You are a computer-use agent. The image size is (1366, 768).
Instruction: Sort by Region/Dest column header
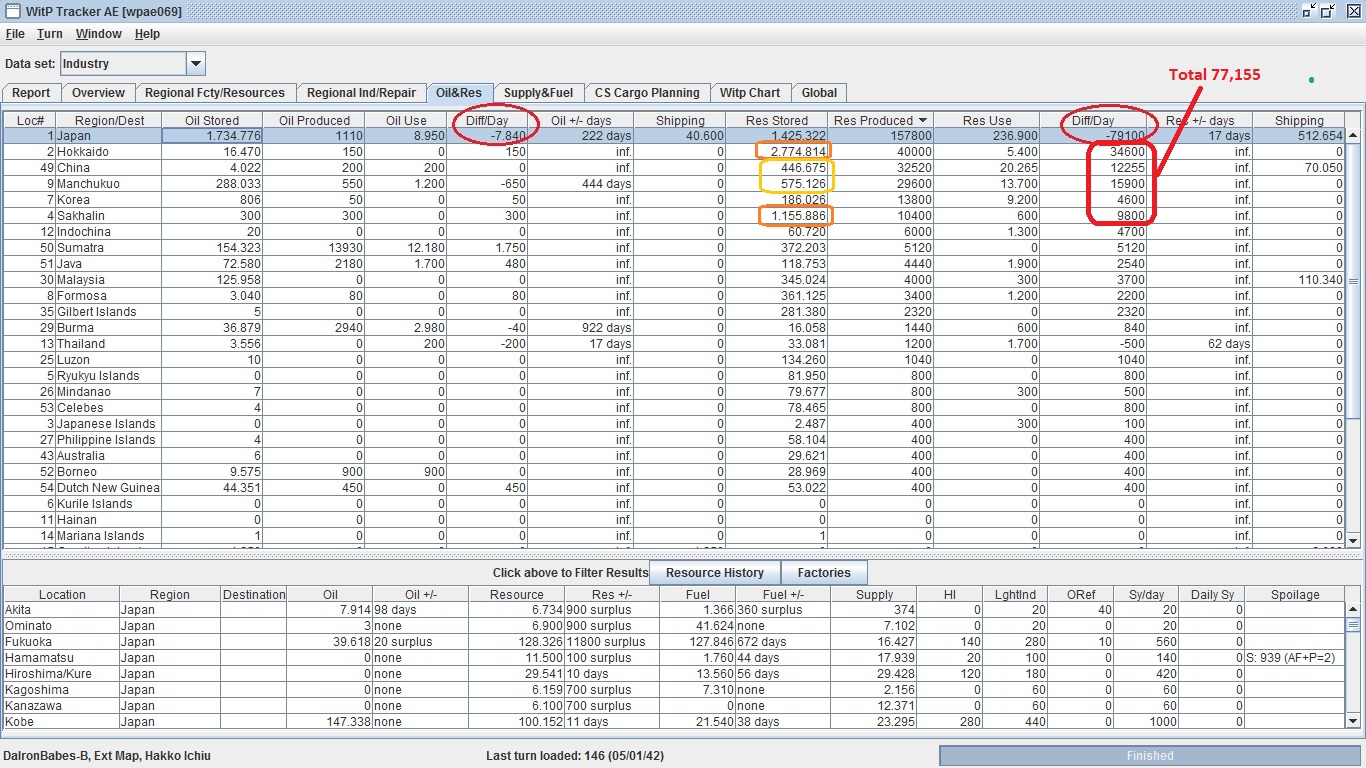point(109,120)
